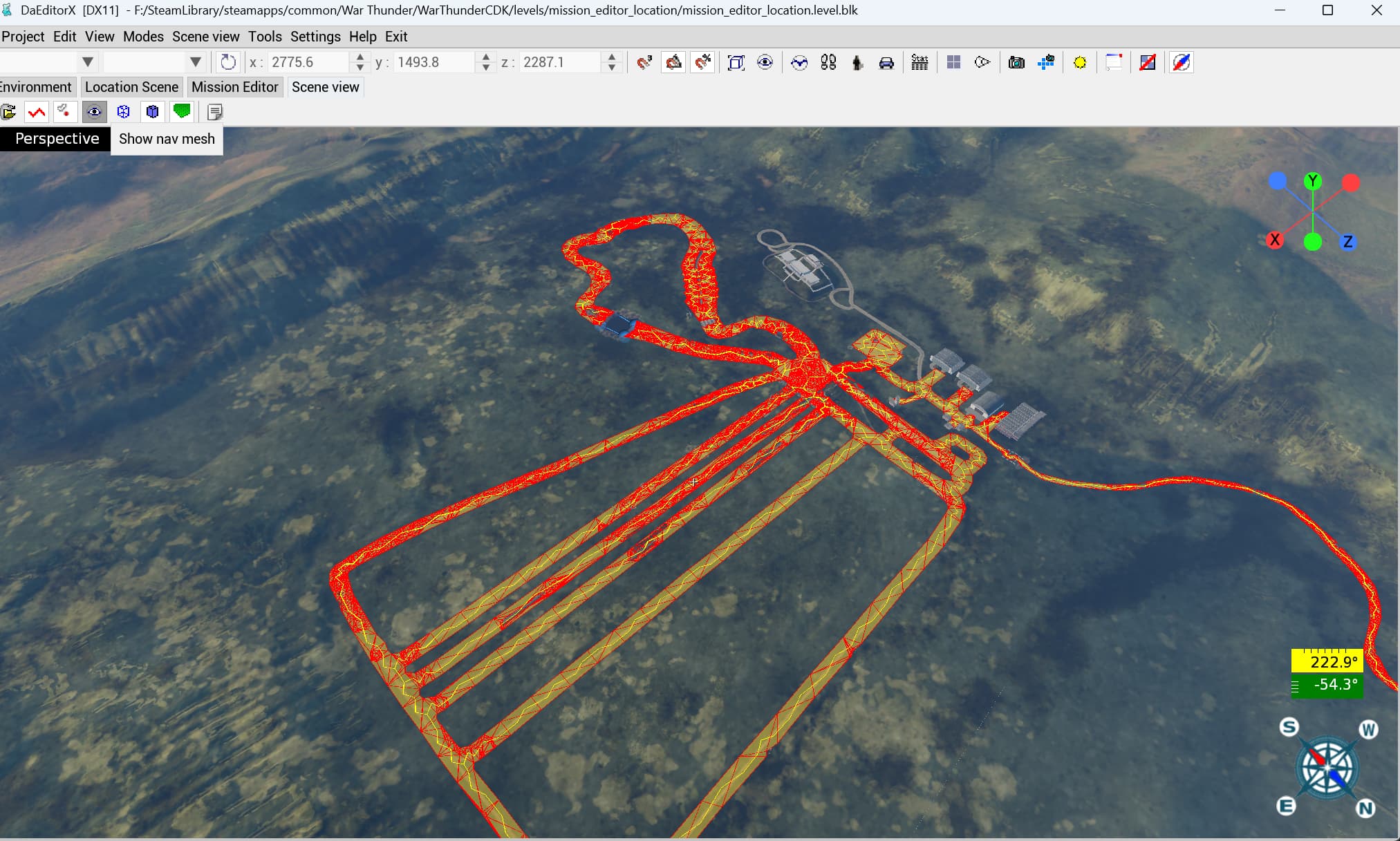Click the Perspective viewport label
This screenshot has height=841, width=1400.
[x=57, y=139]
